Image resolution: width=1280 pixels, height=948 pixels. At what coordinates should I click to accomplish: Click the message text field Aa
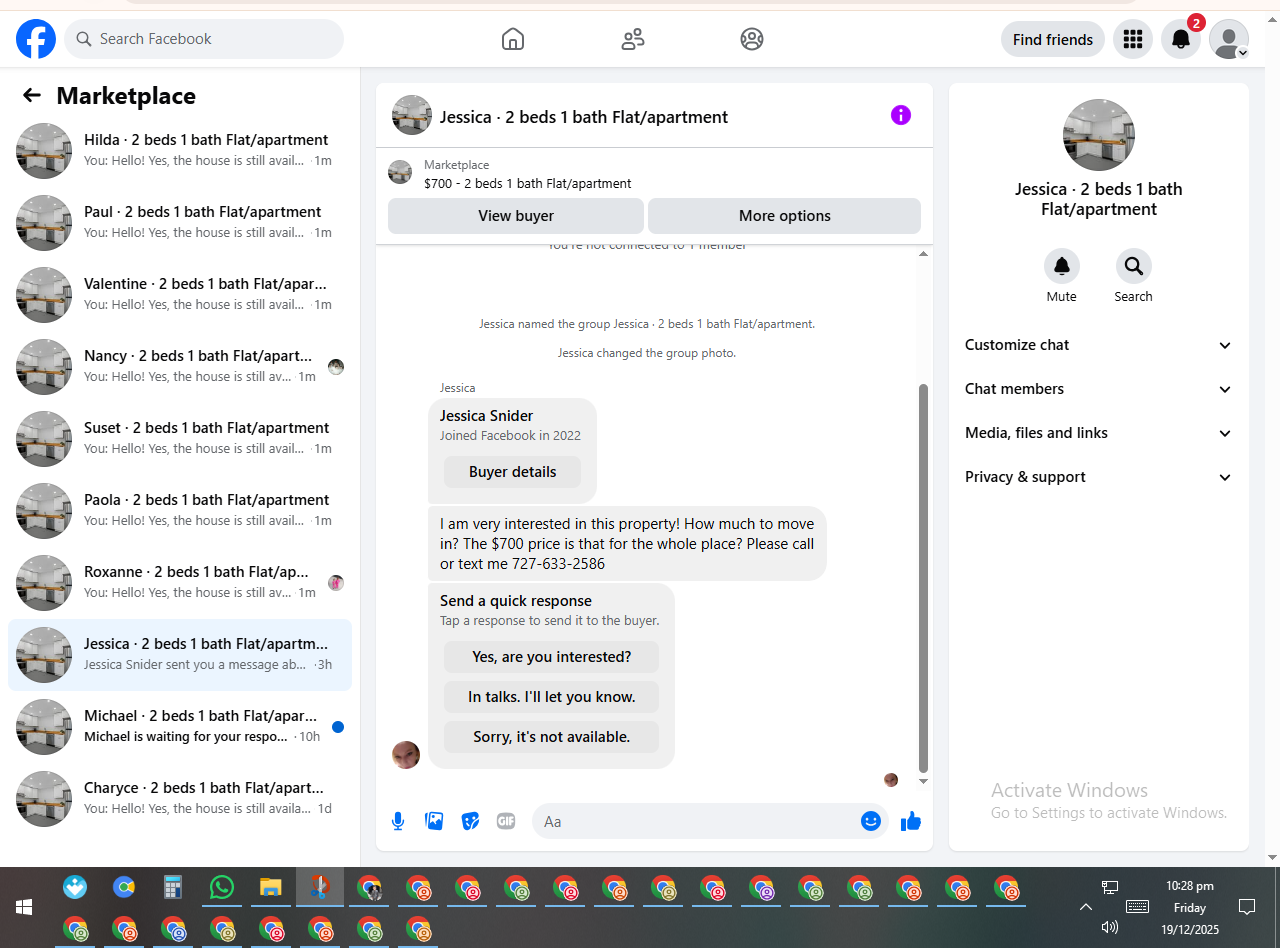[698, 821]
